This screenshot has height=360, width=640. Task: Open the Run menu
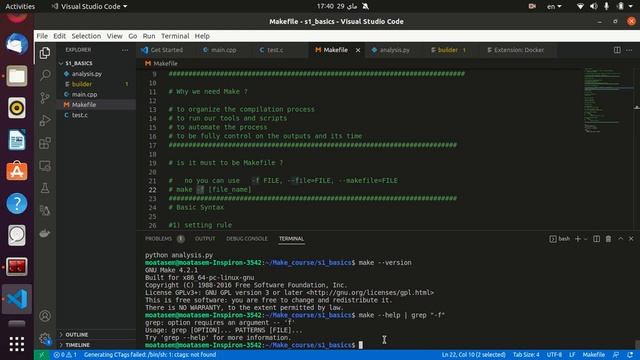(149, 36)
